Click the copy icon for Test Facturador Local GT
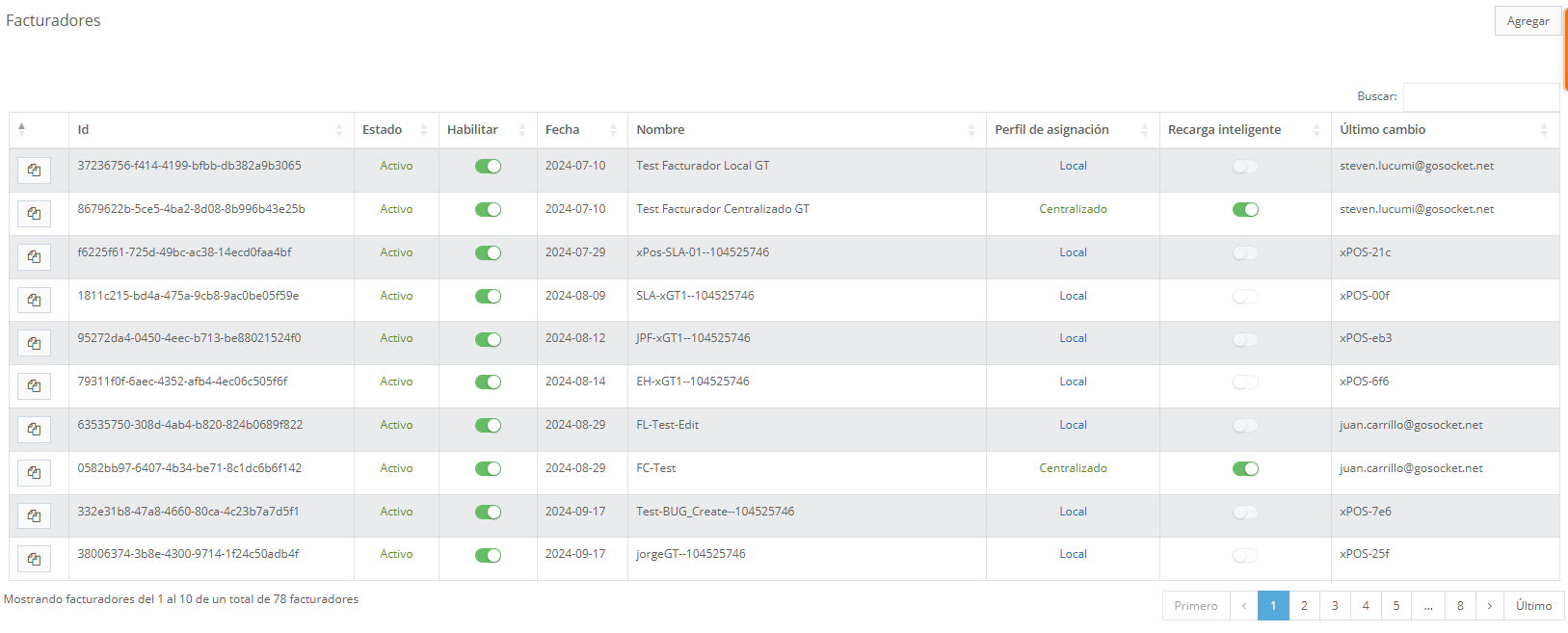 34,171
